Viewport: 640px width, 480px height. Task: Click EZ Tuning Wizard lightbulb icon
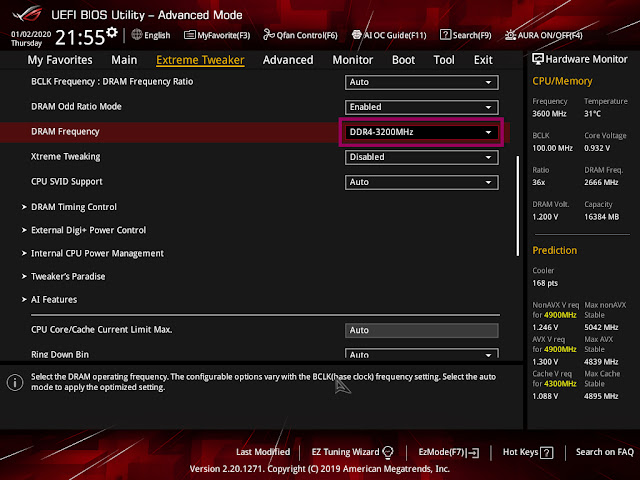(x=388, y=452)
